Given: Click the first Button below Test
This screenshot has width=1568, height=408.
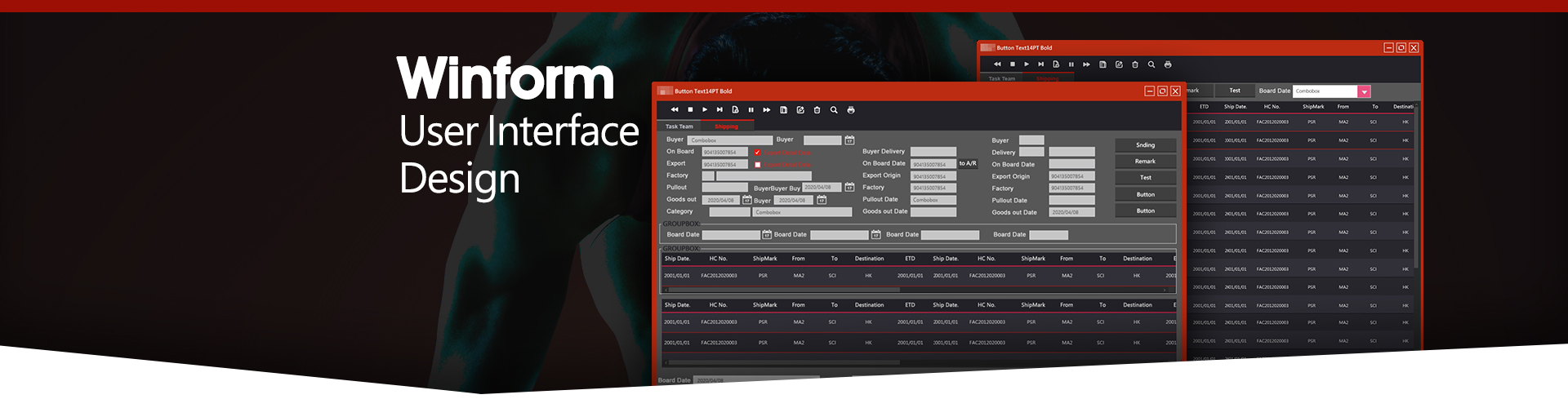Looking at the screenshot, I should [x=1146, y=194].
